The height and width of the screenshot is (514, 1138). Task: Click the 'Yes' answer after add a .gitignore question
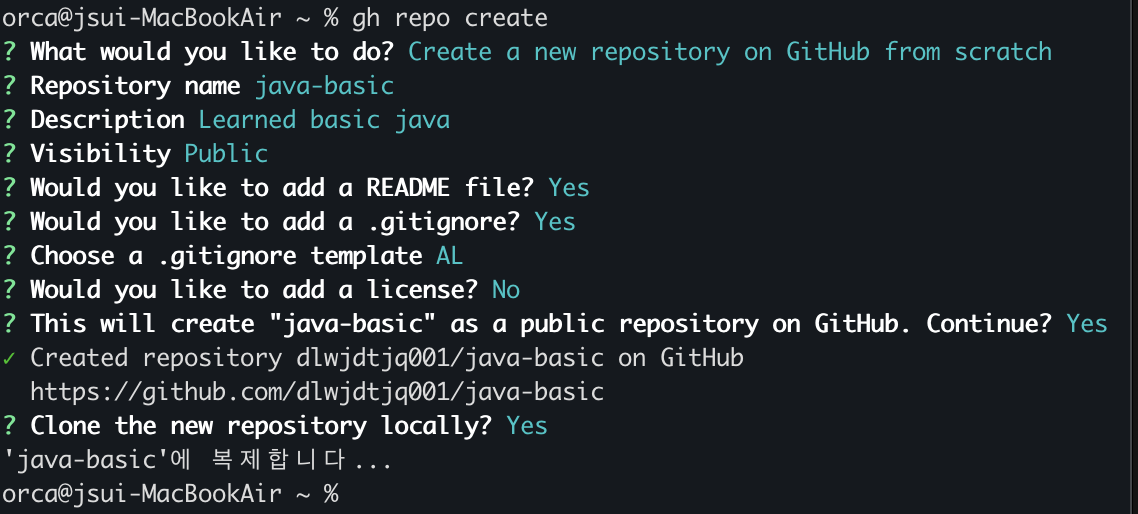(x=555, y=221)
